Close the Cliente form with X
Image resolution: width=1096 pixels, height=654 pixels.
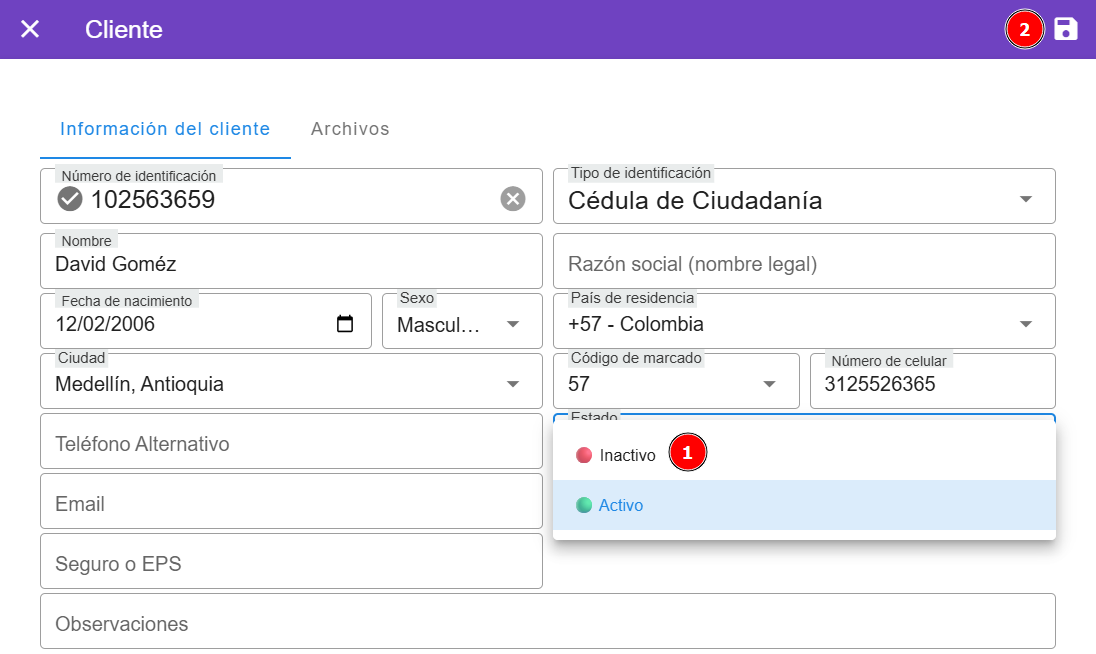click(x=30, y=29)
